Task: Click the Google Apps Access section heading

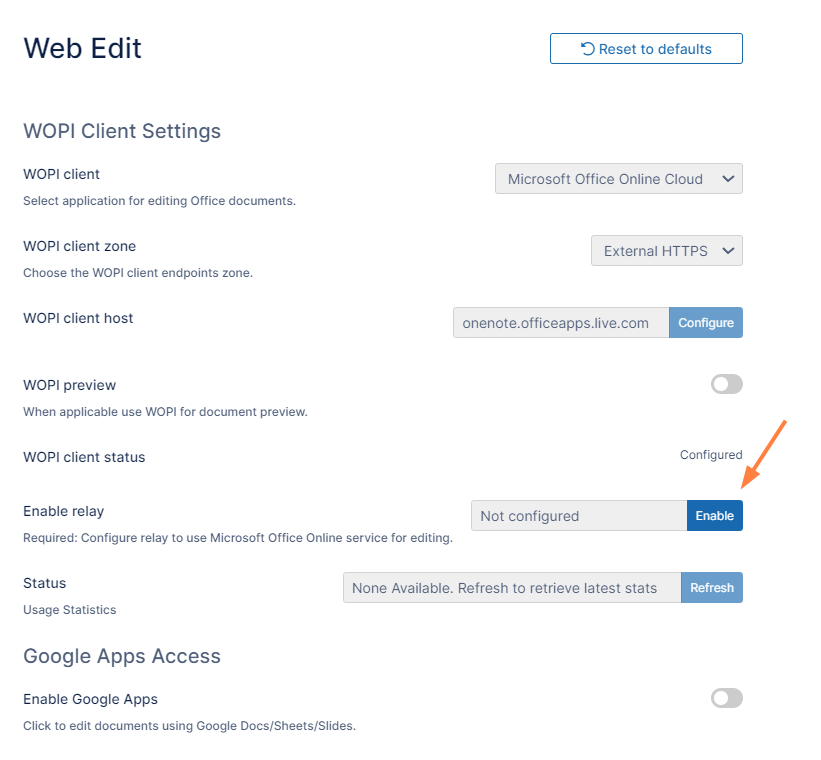Action: point(122,656)
